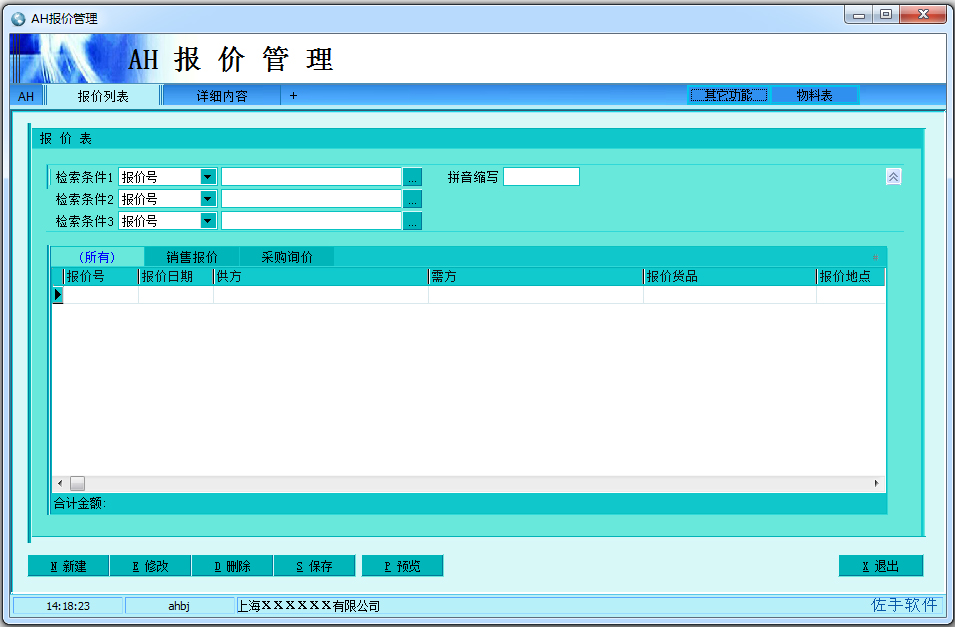Open the 其它功能 menu button
The height and width of the screenshot is (627, 955).
728,95
